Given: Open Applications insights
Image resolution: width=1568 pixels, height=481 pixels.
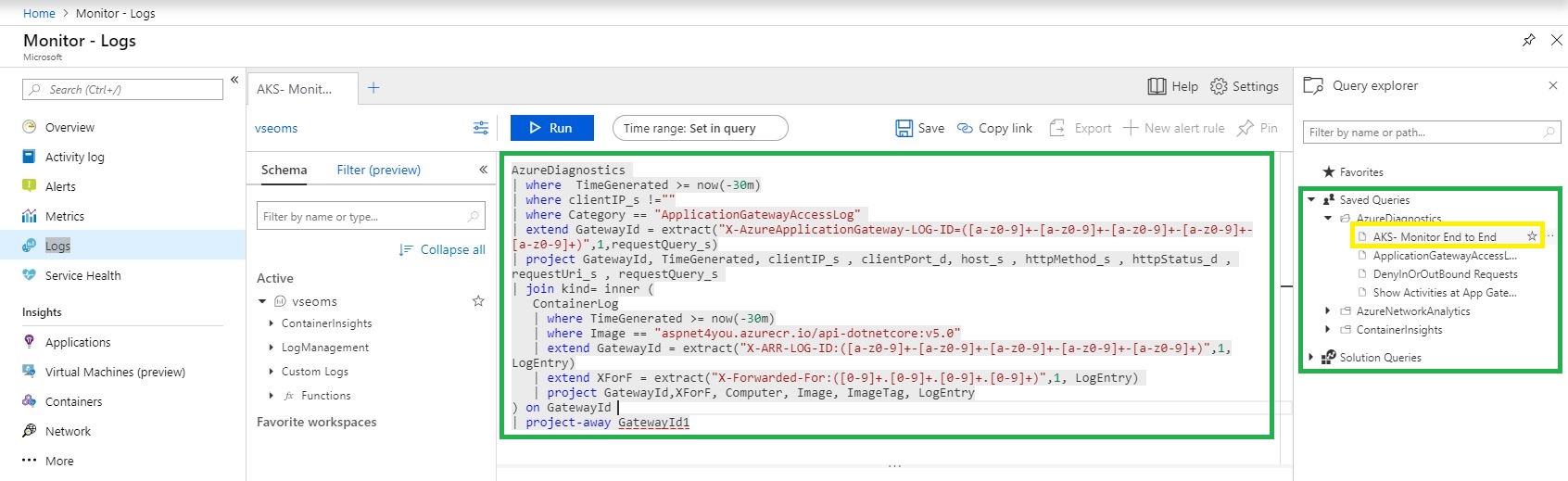Looking at the screenshot, I should coord(77,342).
